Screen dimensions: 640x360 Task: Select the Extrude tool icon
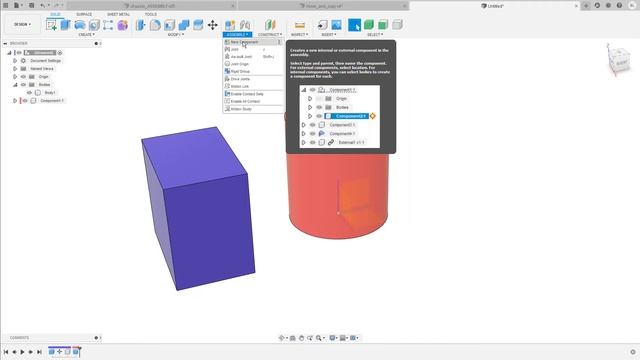click(65, 25)
